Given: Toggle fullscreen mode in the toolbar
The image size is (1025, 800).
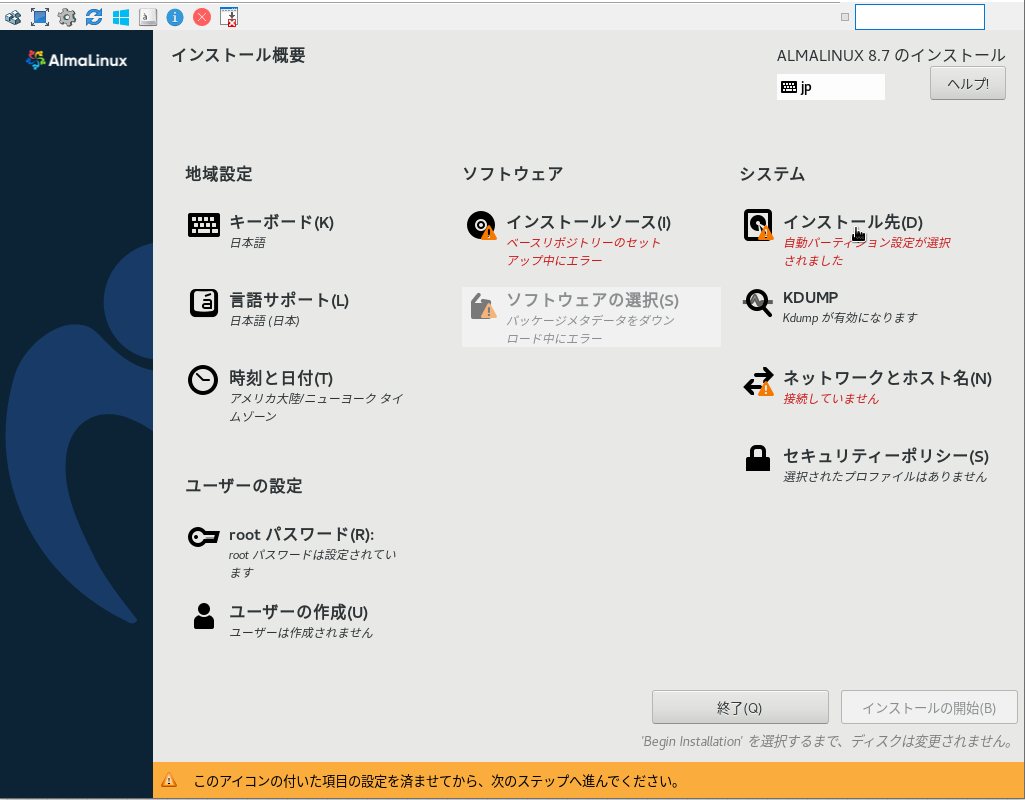Looking at the screenshot, I should pos(38,16).
